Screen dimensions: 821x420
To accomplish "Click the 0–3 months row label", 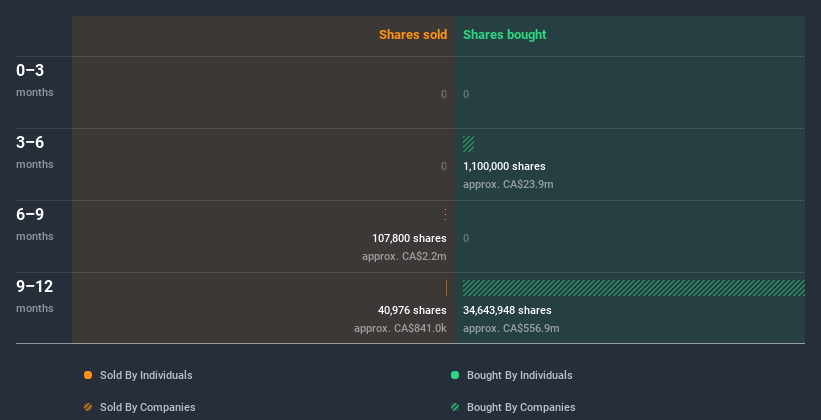I will tap(35, 80).
